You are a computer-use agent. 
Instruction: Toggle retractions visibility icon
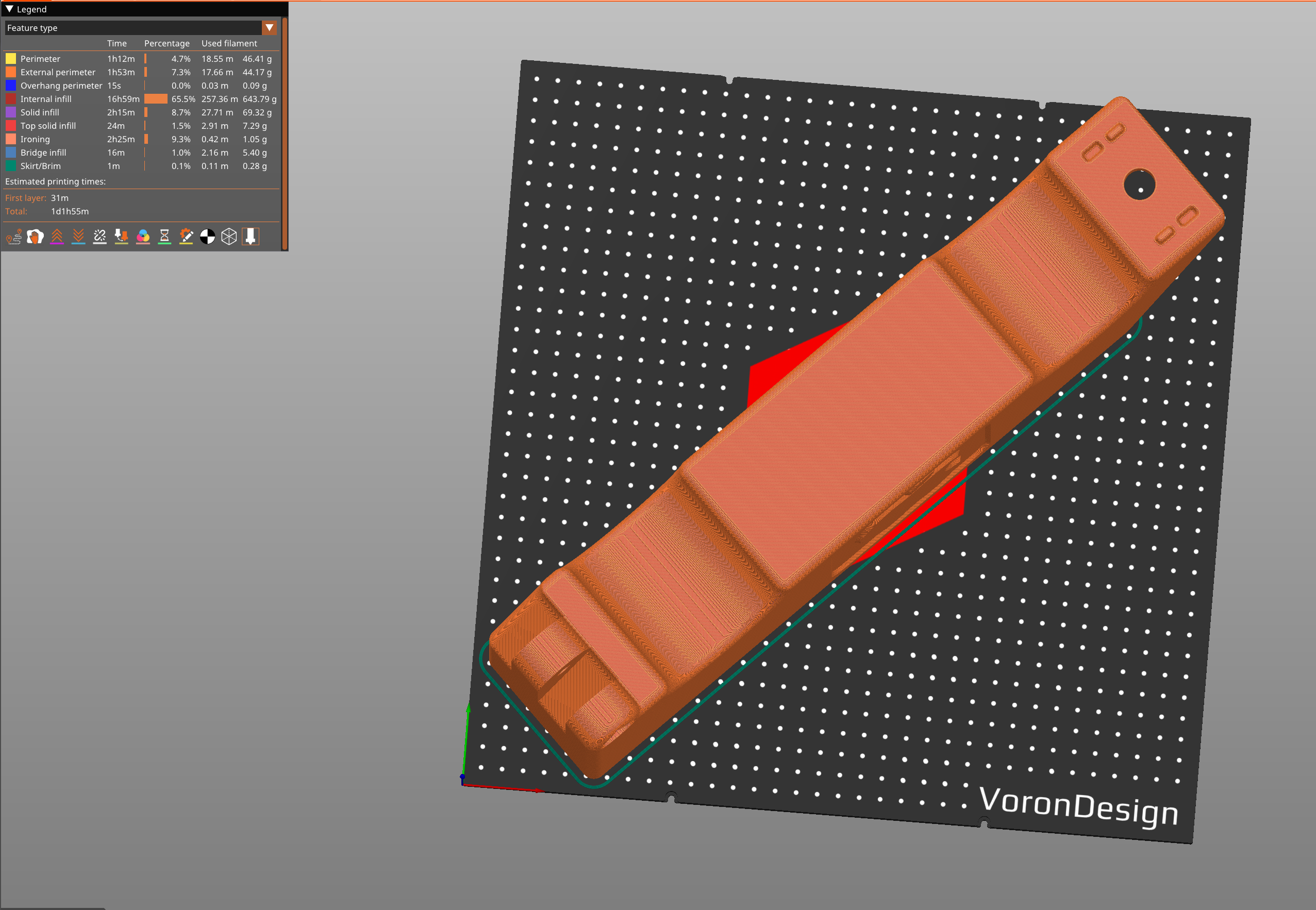57,237
